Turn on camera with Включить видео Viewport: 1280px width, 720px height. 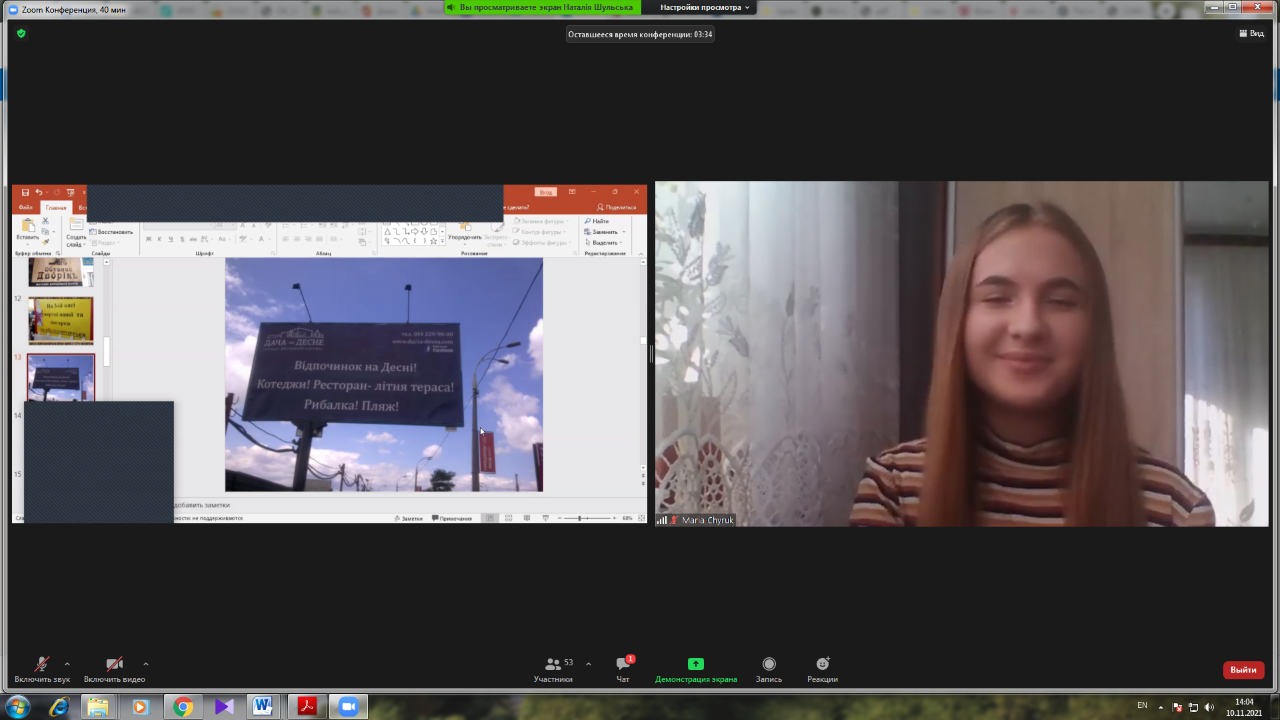(x=114, y=668)
